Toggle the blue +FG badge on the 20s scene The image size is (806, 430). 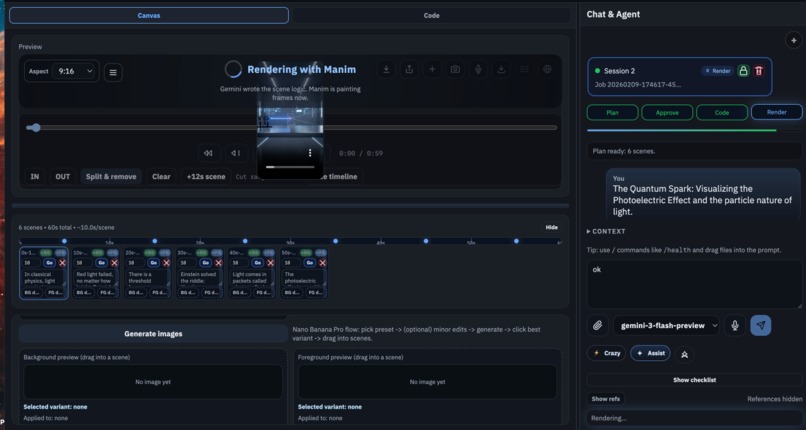click(x=164, y=253)
